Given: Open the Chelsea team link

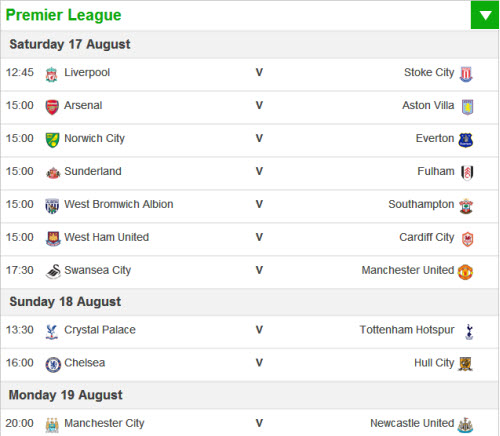Looking at the screenshot, I should pos(85,363).
